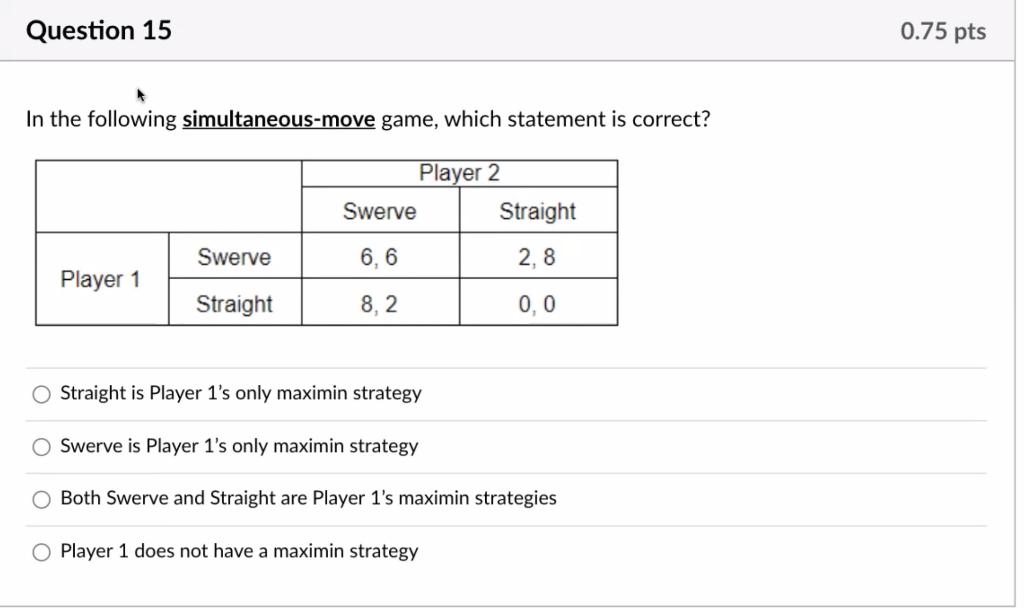The image size is (1024, 608).
Task: Click Player 2's Swerve column header
Action: coord(380,210)
